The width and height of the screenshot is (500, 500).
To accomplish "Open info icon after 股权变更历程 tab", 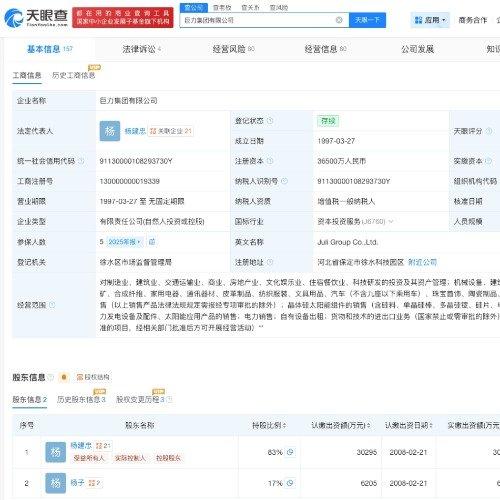I will coord(169,399).
